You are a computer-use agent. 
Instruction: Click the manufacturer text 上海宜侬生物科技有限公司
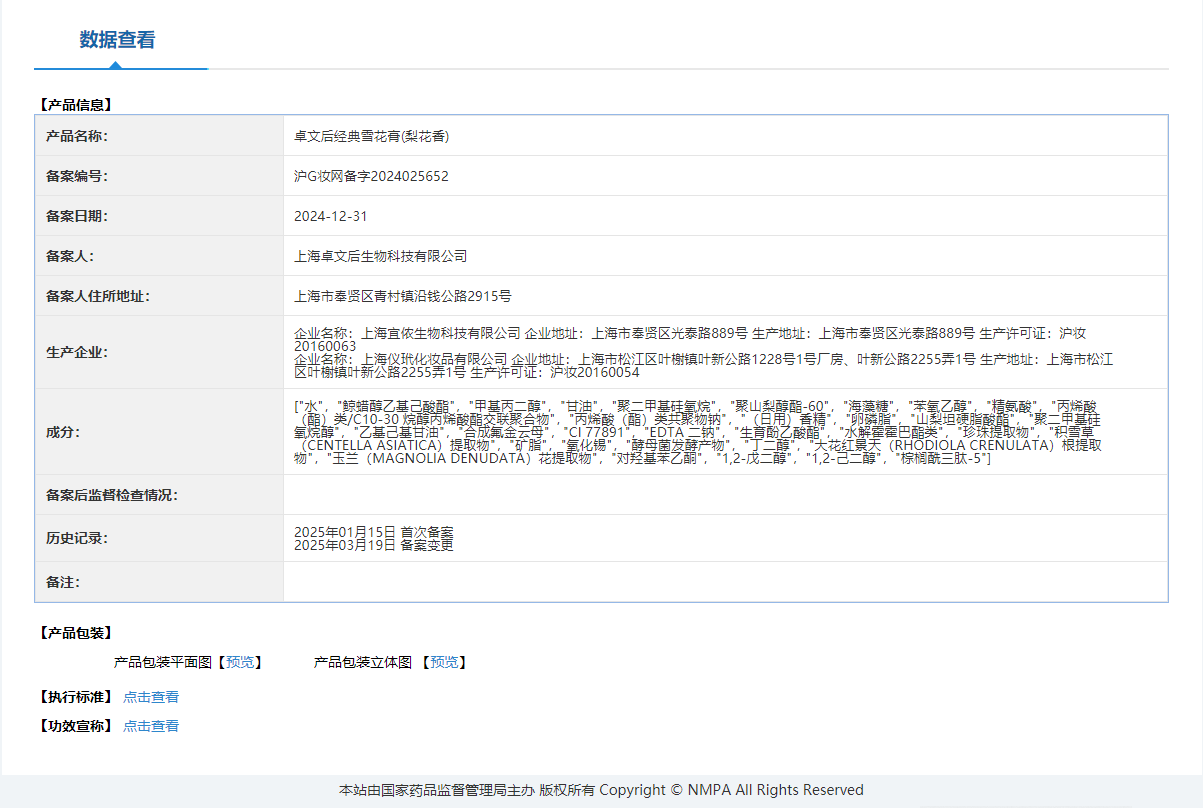coord(441,333)
